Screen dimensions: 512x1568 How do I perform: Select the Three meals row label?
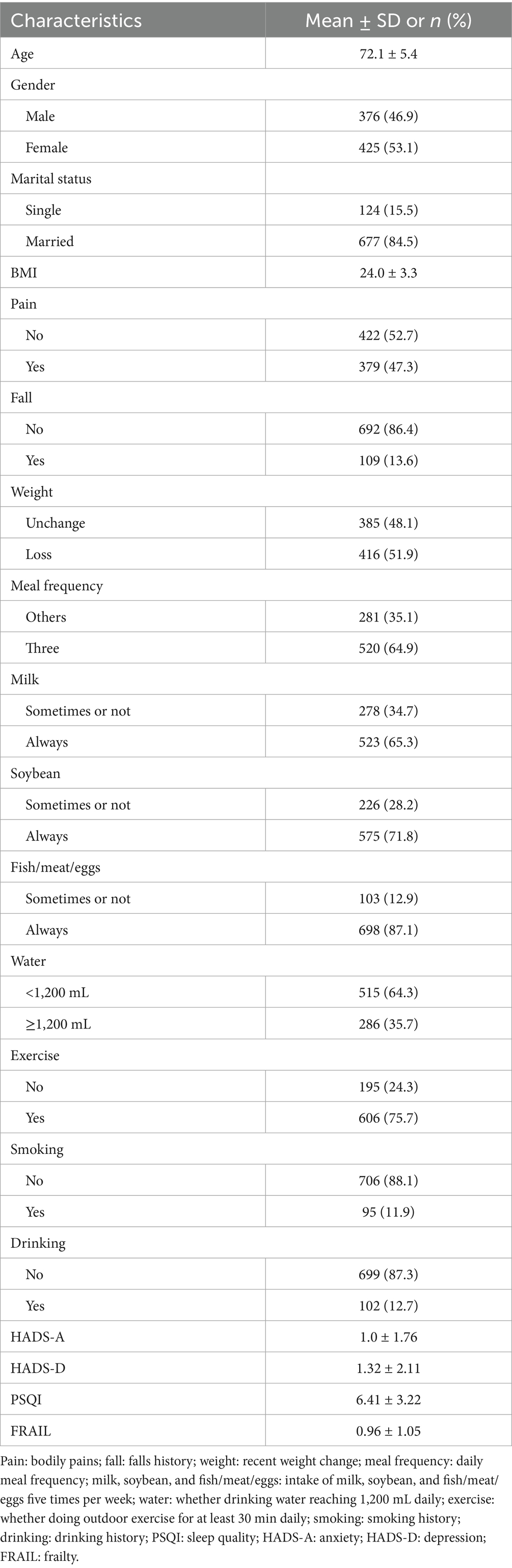(42, 648)
